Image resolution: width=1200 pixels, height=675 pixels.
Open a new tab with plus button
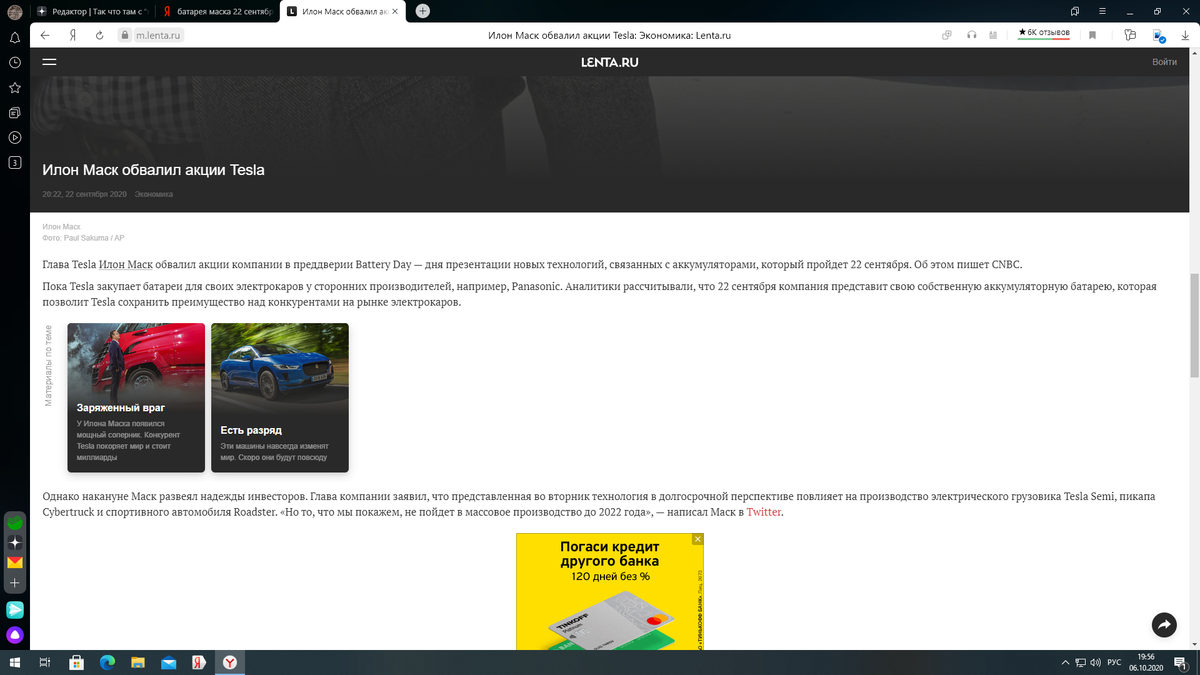tap(422, 11)
